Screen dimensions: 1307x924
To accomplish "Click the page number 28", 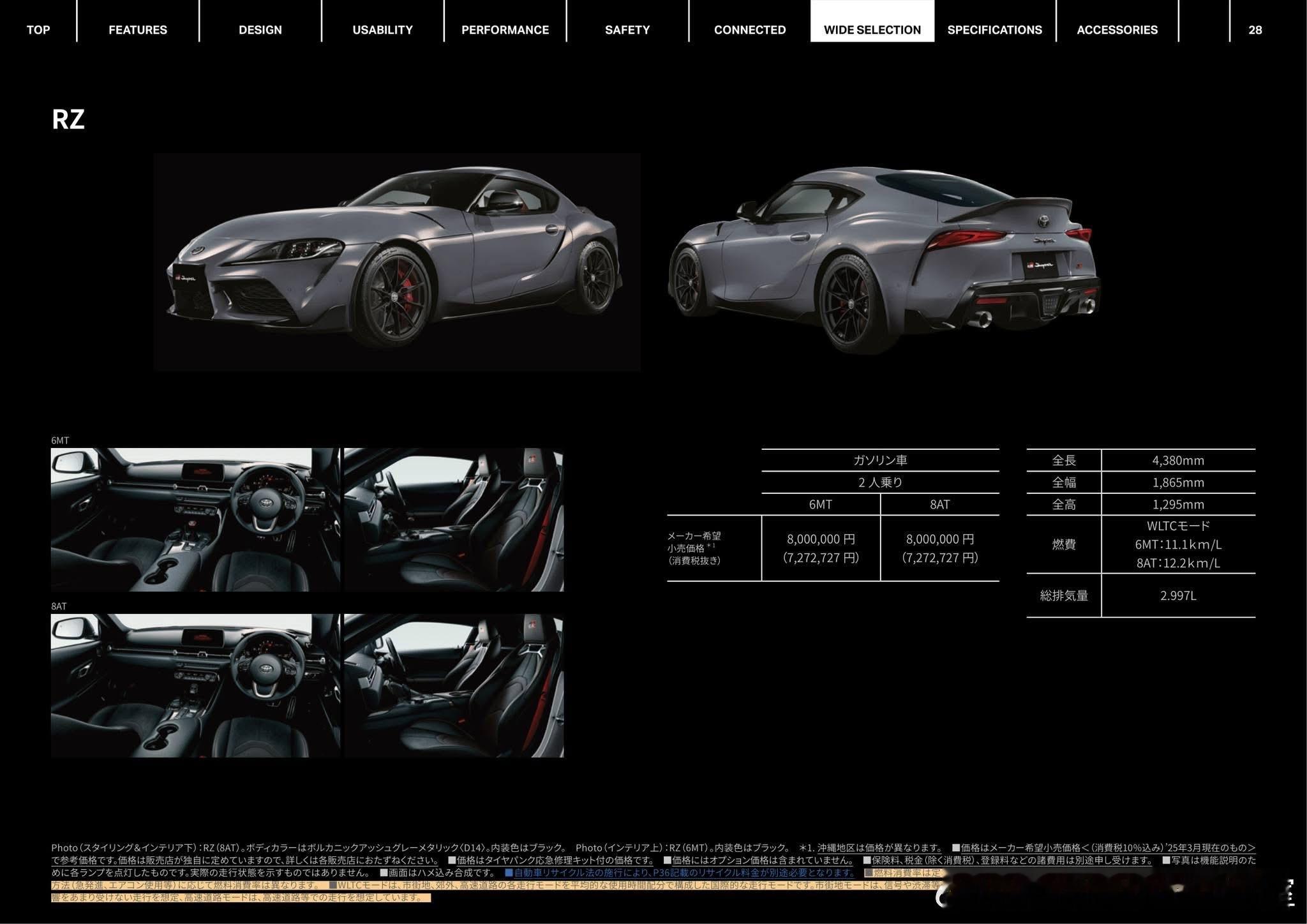I will 1255,30.
